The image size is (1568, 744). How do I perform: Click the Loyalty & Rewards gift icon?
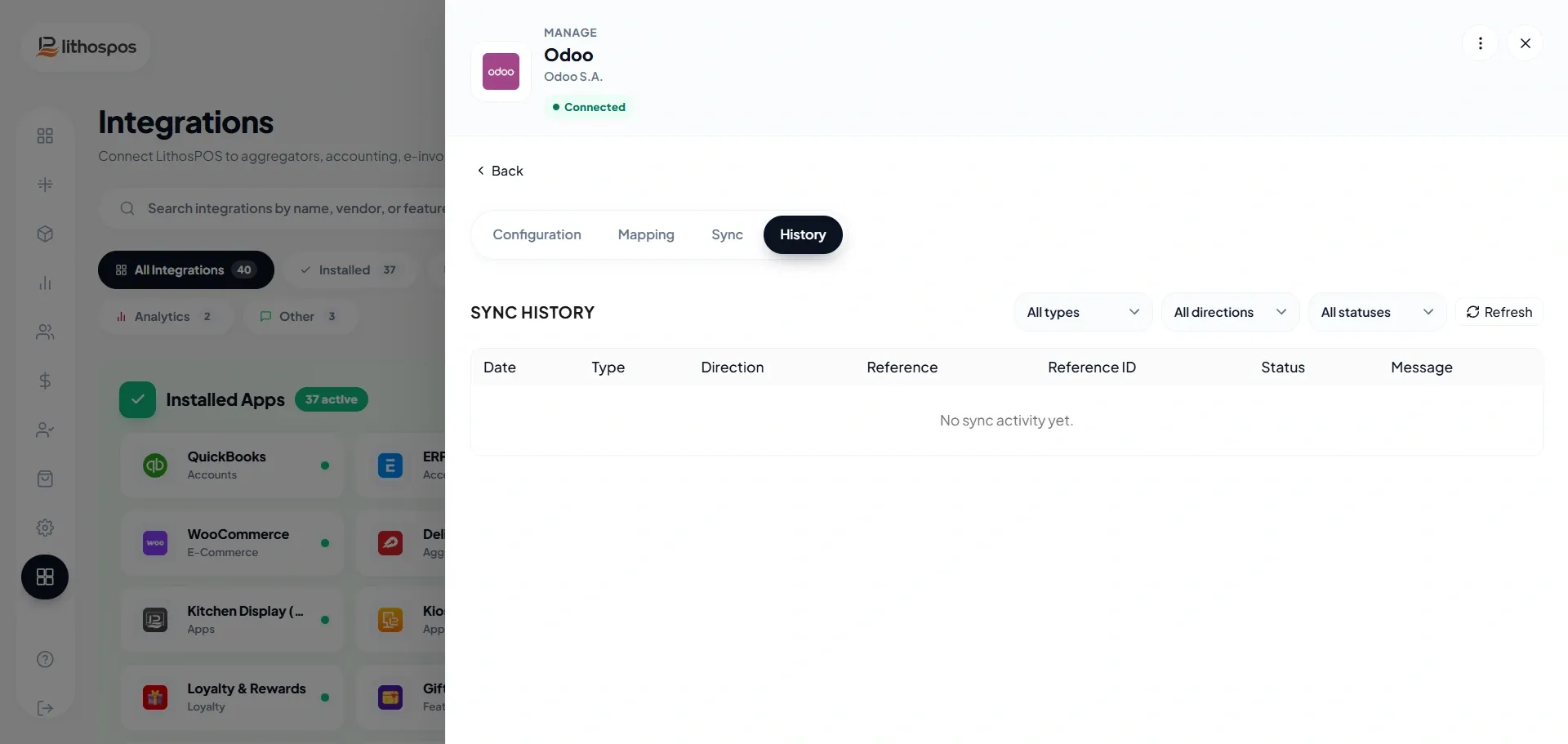click(155, 697)
